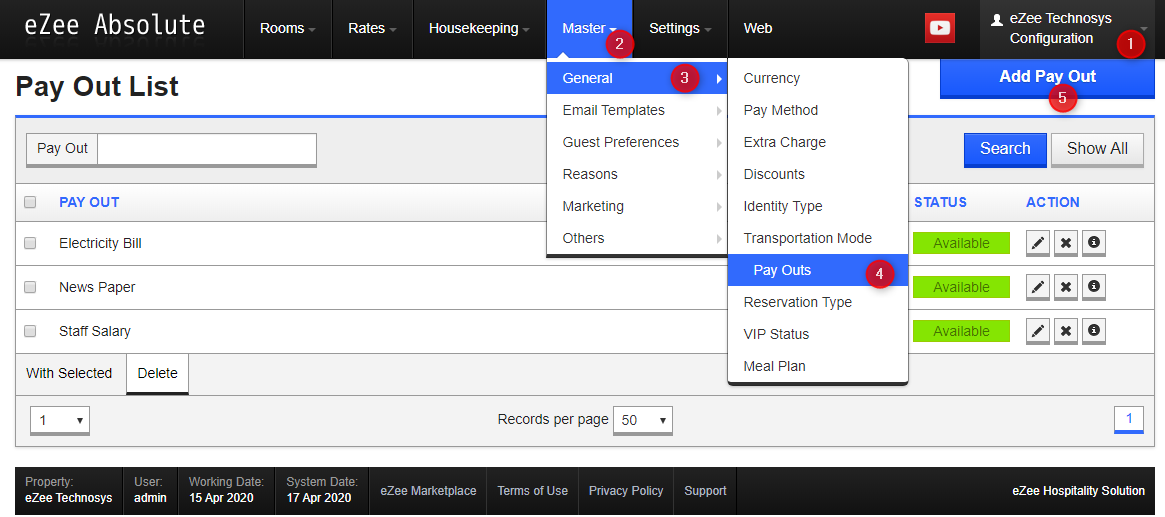Open the Settings dropdown menu
This screenshot has width=1165, height=517.
[680, 29]
